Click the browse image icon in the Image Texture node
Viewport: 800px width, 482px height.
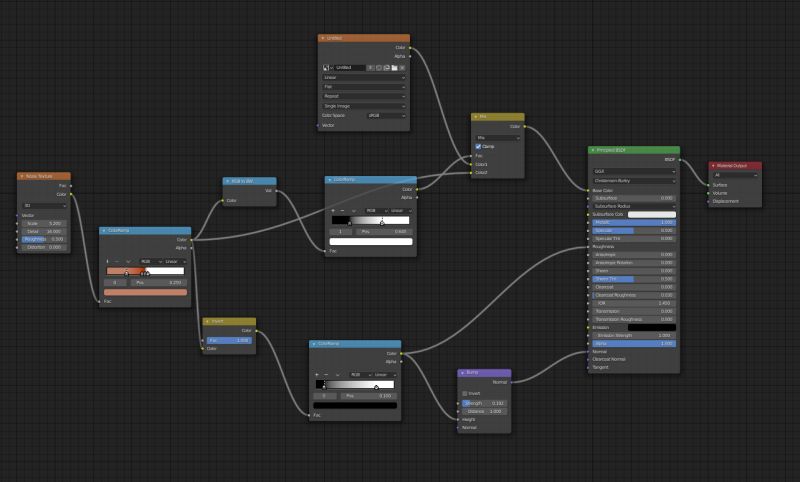327,67
